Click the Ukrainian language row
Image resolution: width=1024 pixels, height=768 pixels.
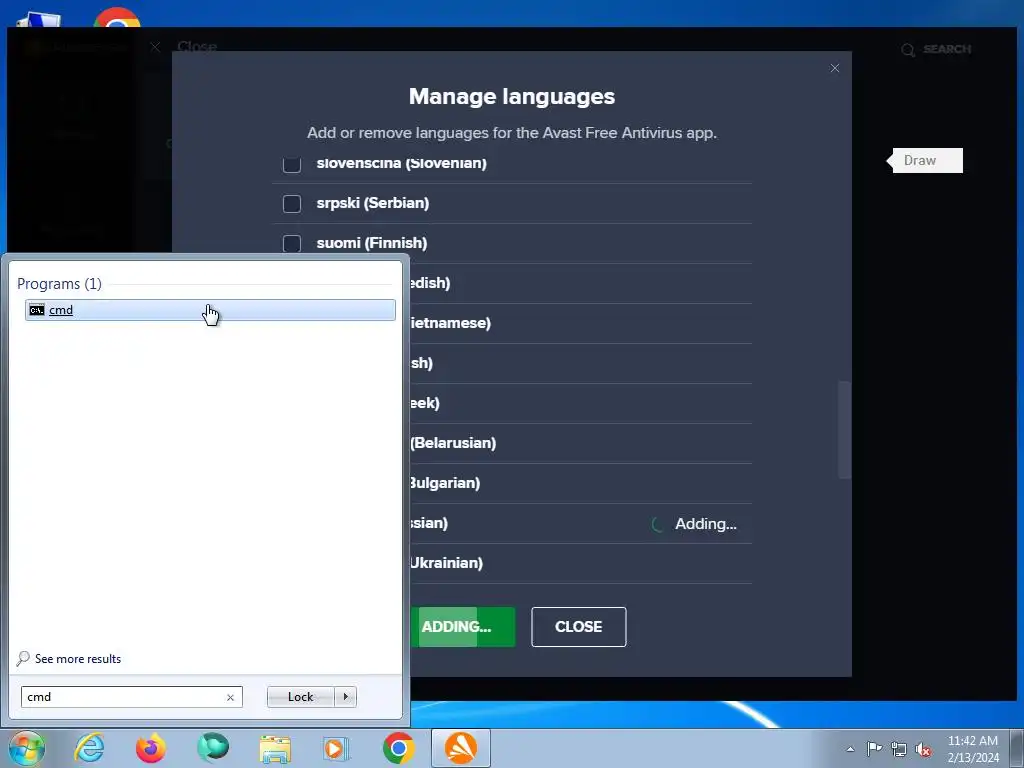tap(581, 563)
